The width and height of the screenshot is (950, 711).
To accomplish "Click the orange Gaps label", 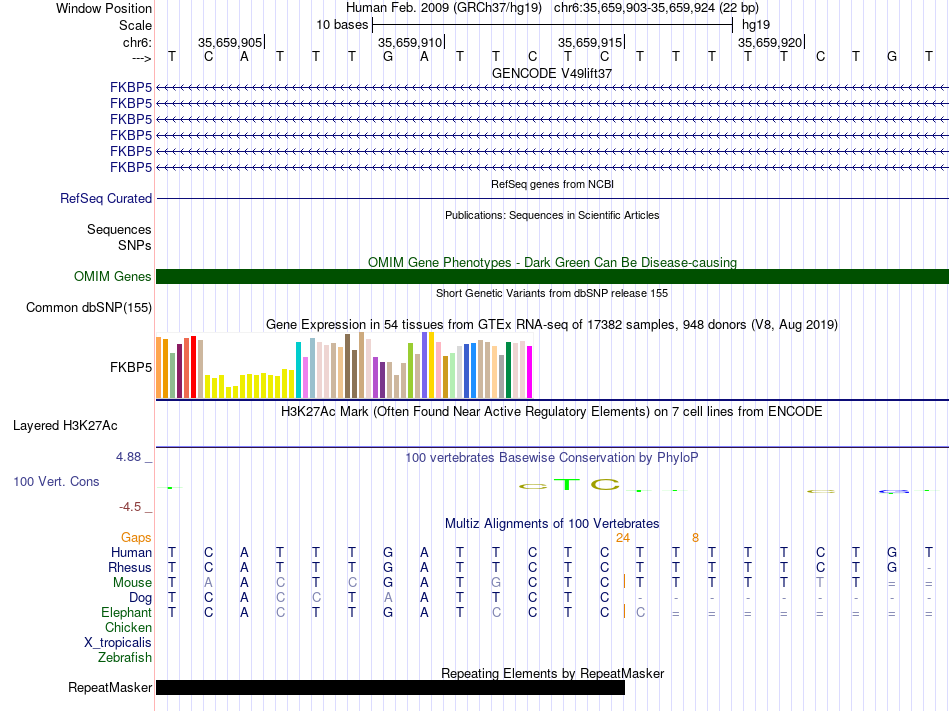I will [136, 538].
